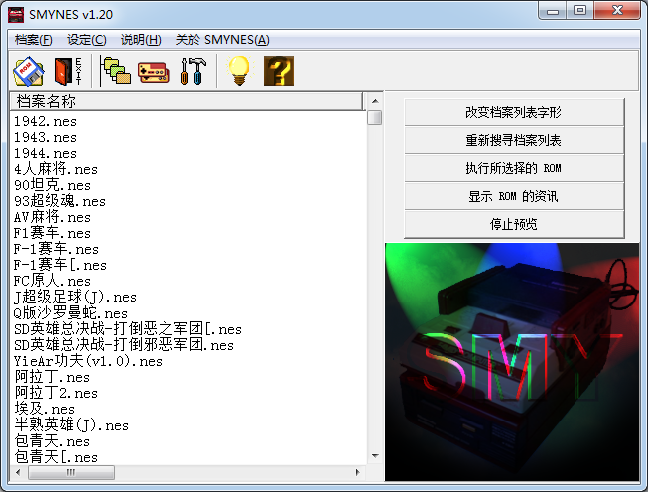This screenshot has width=648, height=492.
Task: Click the 显示 ROM 的资讯 button
Action: point(514,196)
